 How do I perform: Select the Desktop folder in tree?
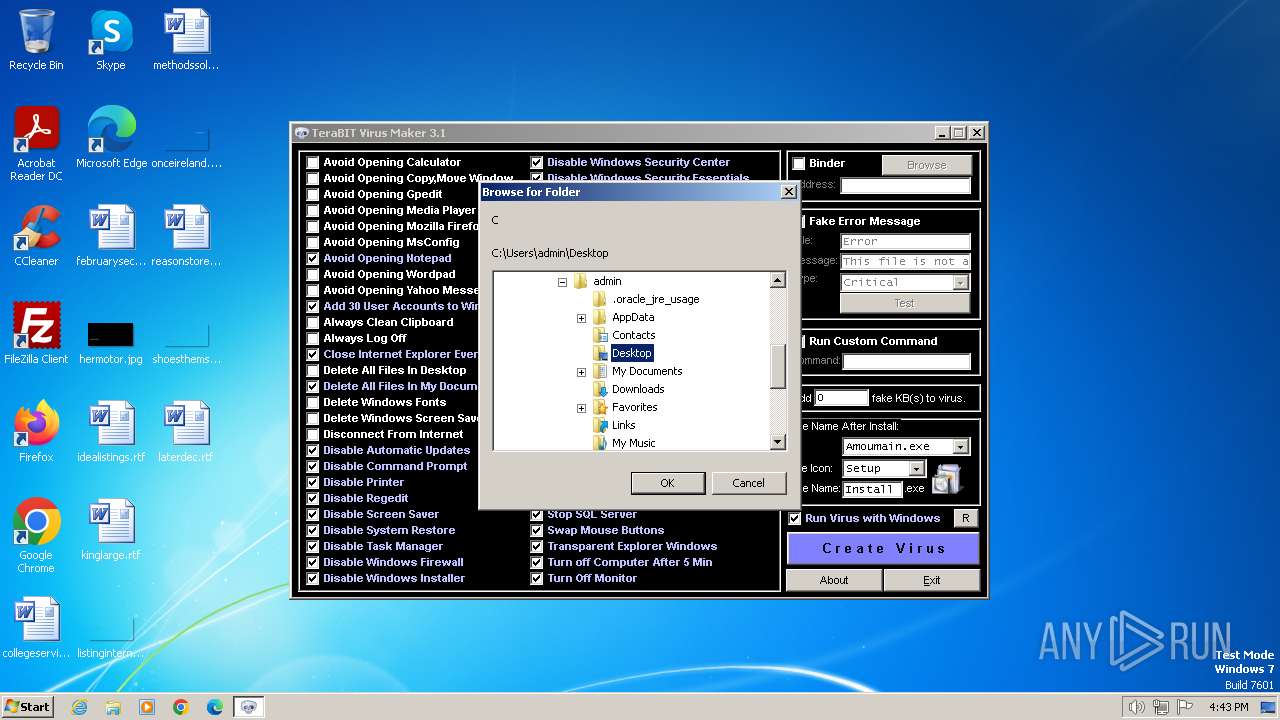pyautogui.click(x=631, y=353)
